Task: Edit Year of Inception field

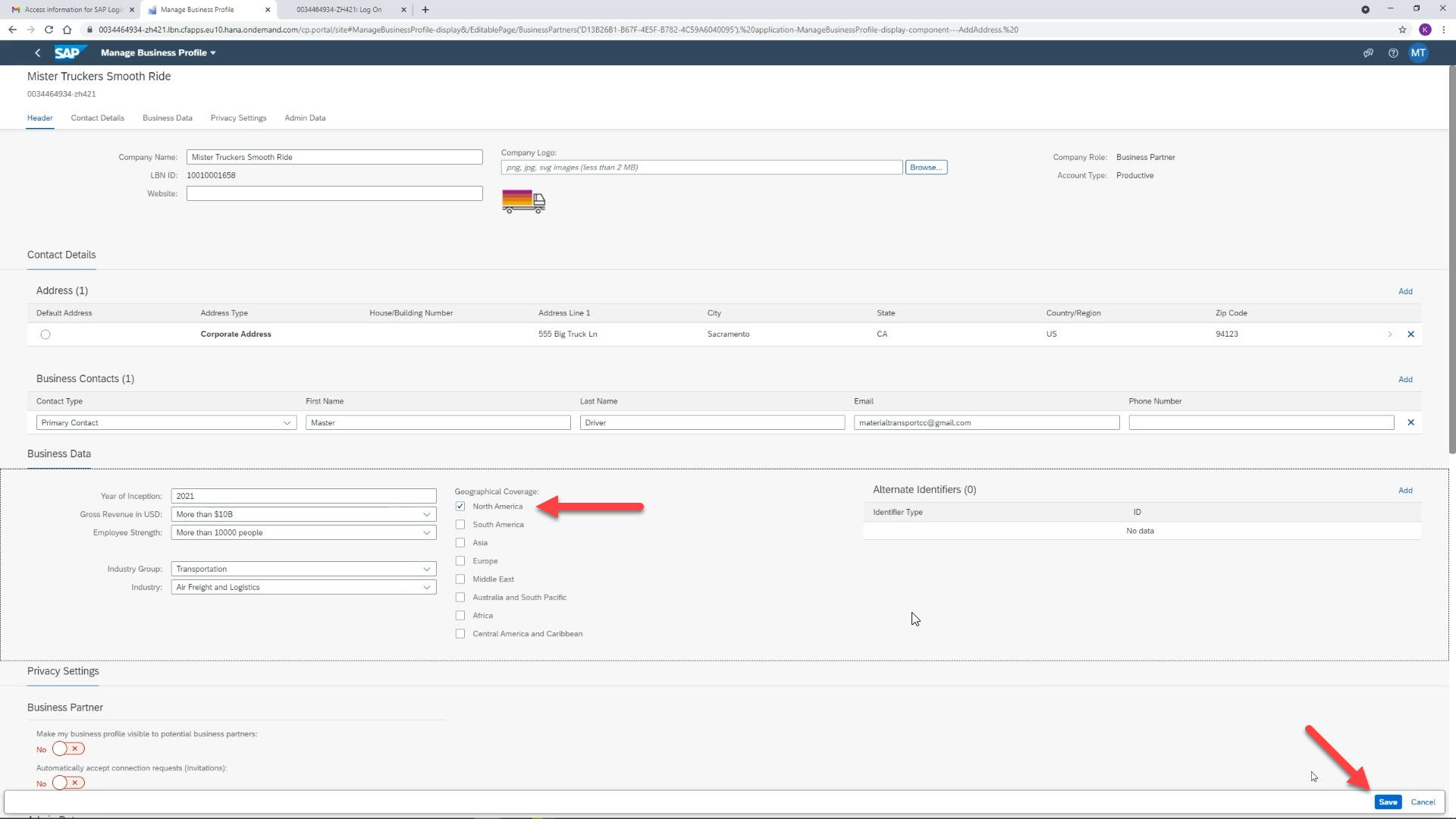Action: 303,496
